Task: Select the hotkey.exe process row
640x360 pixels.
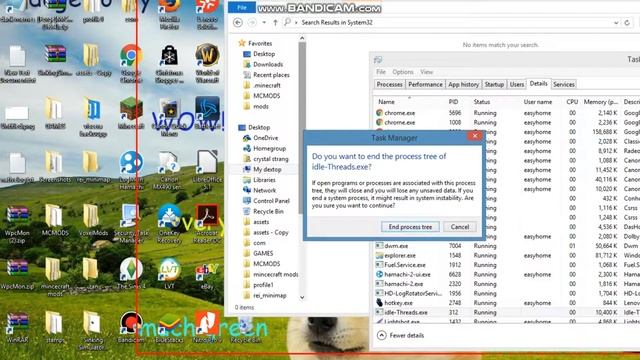Action: (507, 303)
